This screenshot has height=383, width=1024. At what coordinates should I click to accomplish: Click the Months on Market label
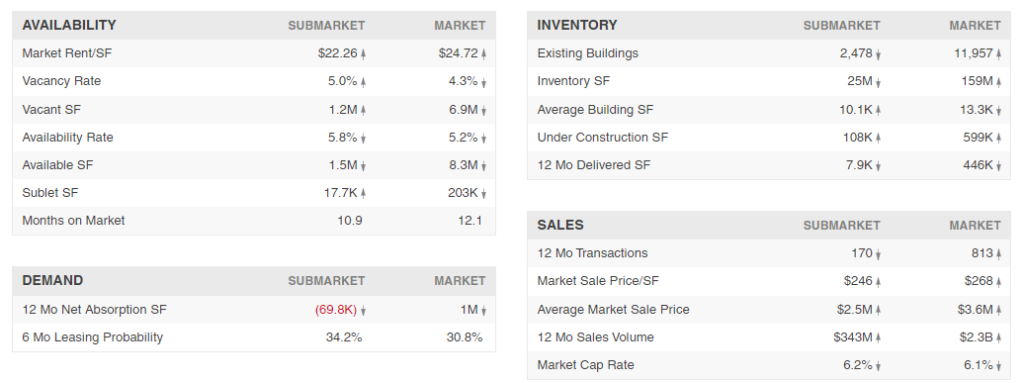[73, 220]
